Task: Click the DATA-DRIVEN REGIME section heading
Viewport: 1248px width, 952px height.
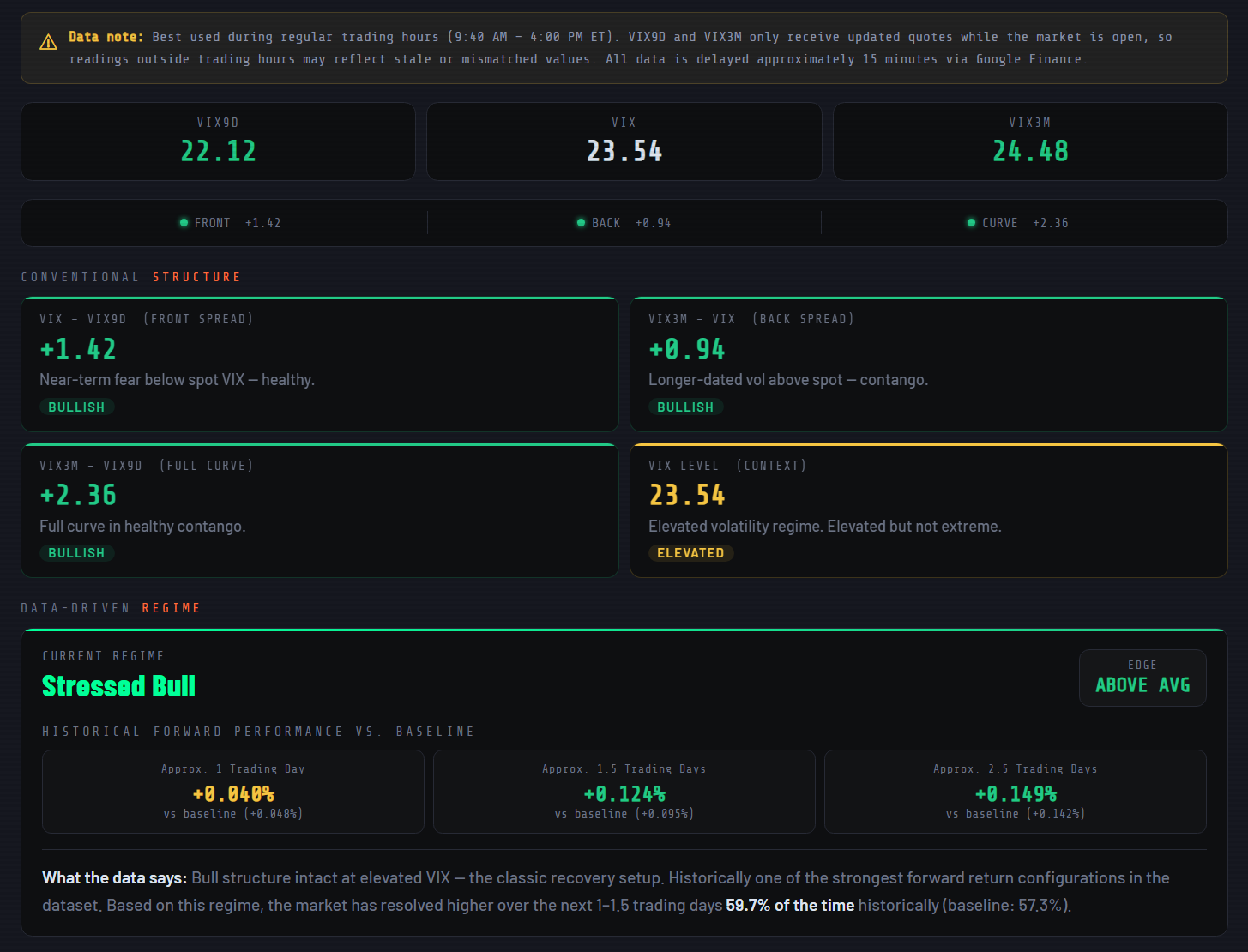Action: [x=111, y=608]
